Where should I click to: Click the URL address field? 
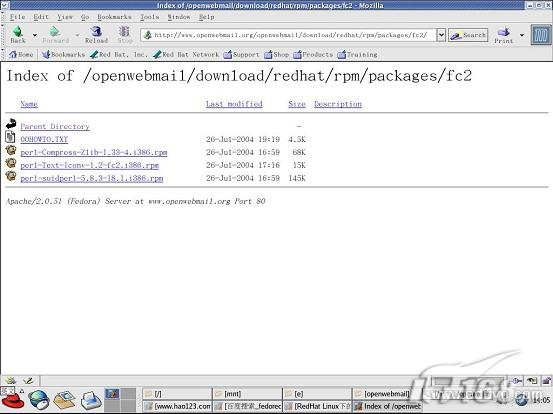[288, 35]
